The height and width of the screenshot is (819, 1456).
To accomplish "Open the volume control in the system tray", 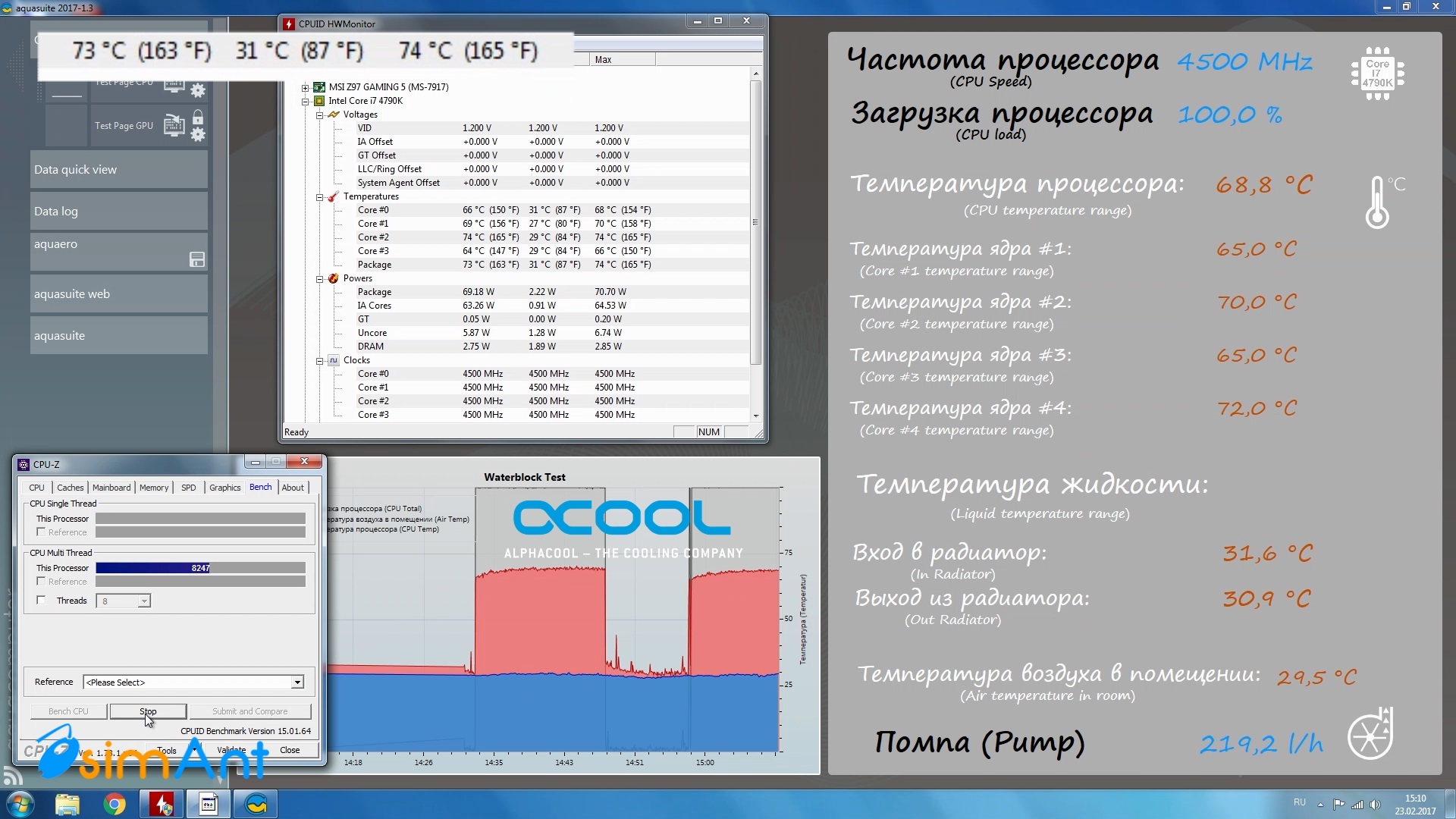I will pyautogui.click(x=1376, y=805).
